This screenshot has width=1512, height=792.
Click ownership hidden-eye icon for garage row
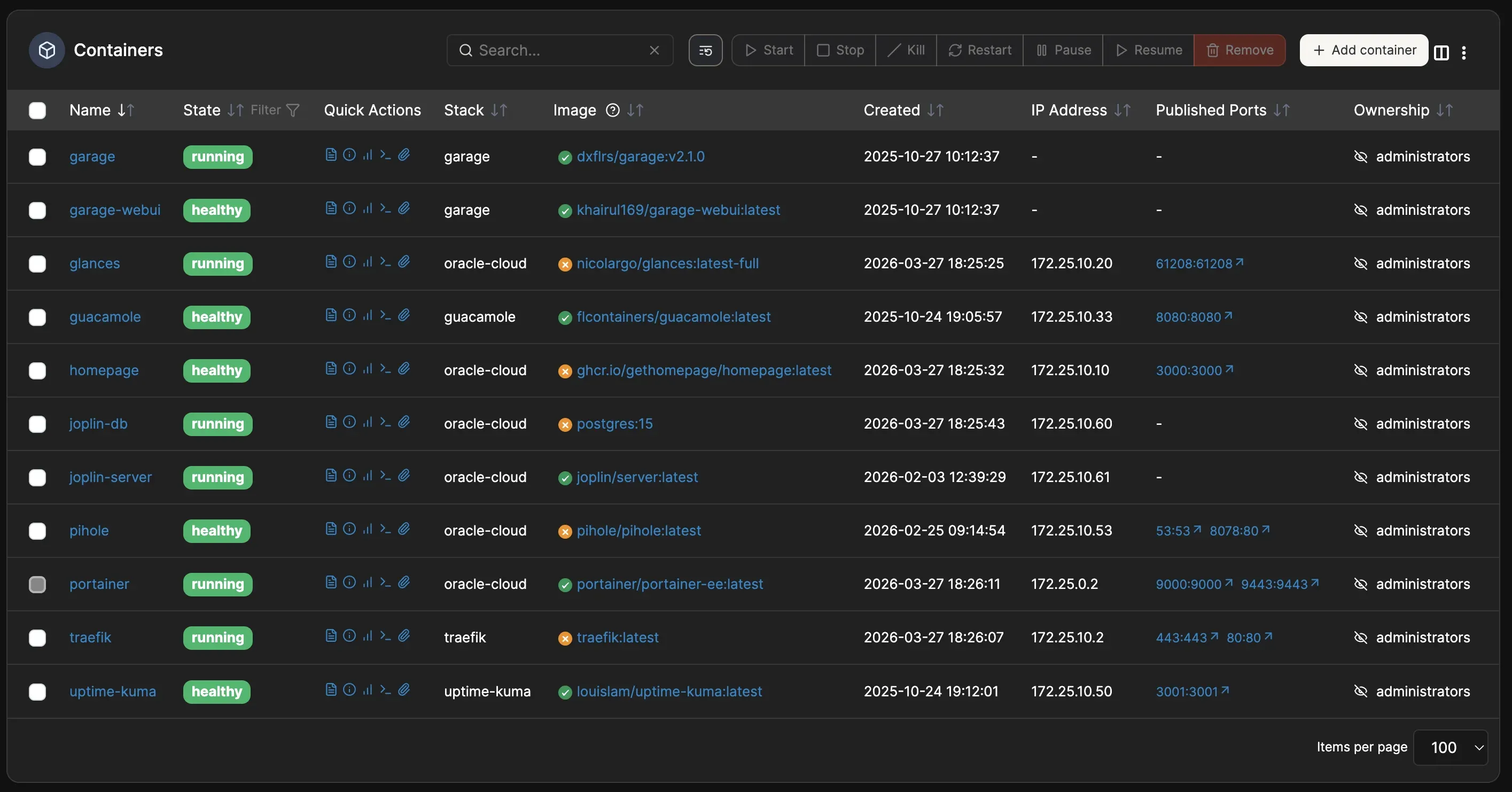coord(1360,156)
